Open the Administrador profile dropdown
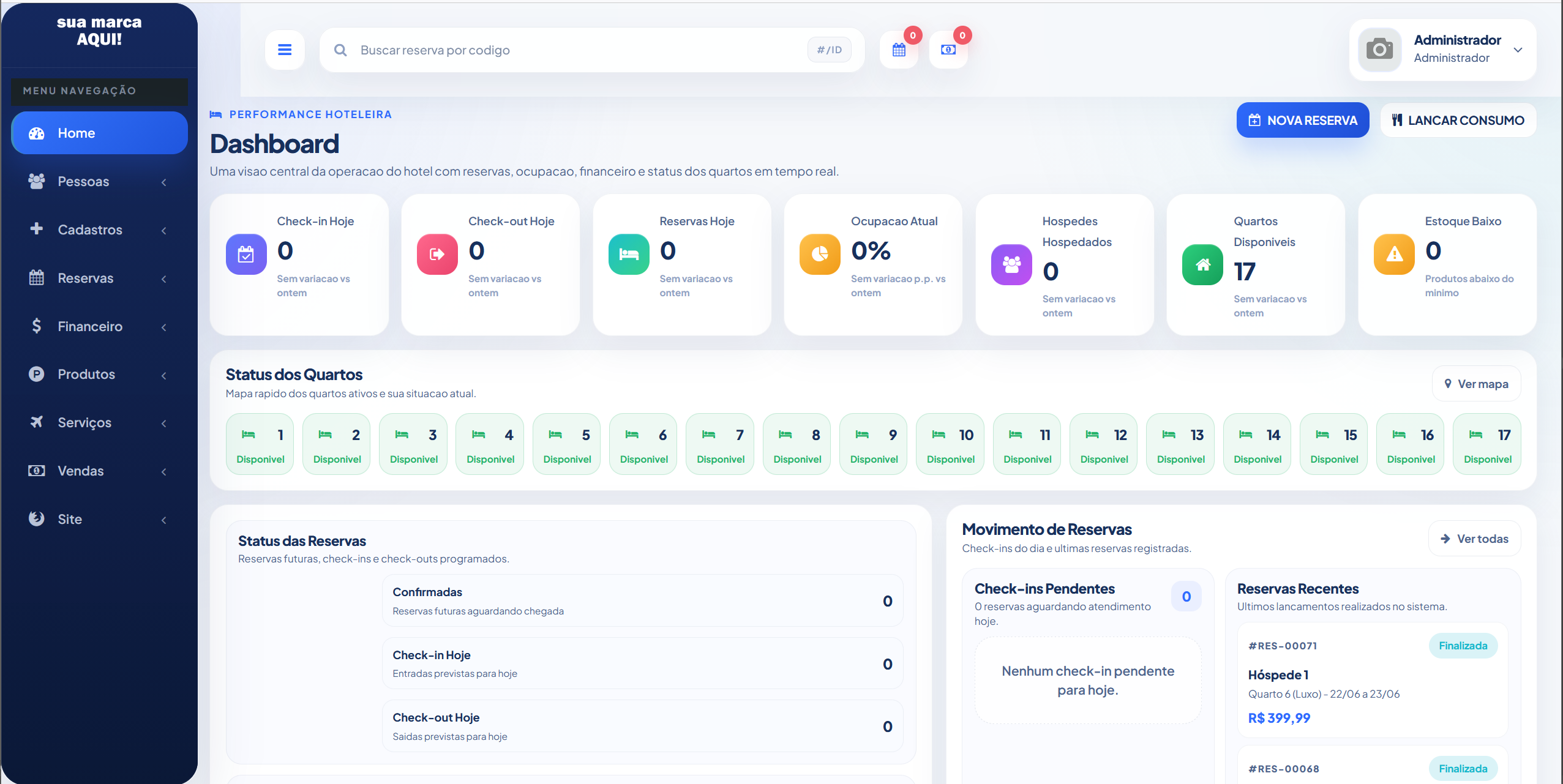Image resolution: width=1563 pixels, height=784 pixels. [1442, 50]
